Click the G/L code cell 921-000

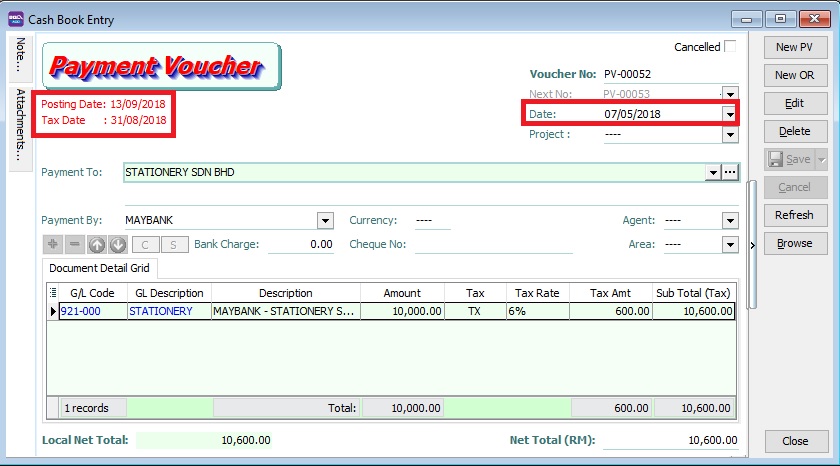tap(93, 311)
